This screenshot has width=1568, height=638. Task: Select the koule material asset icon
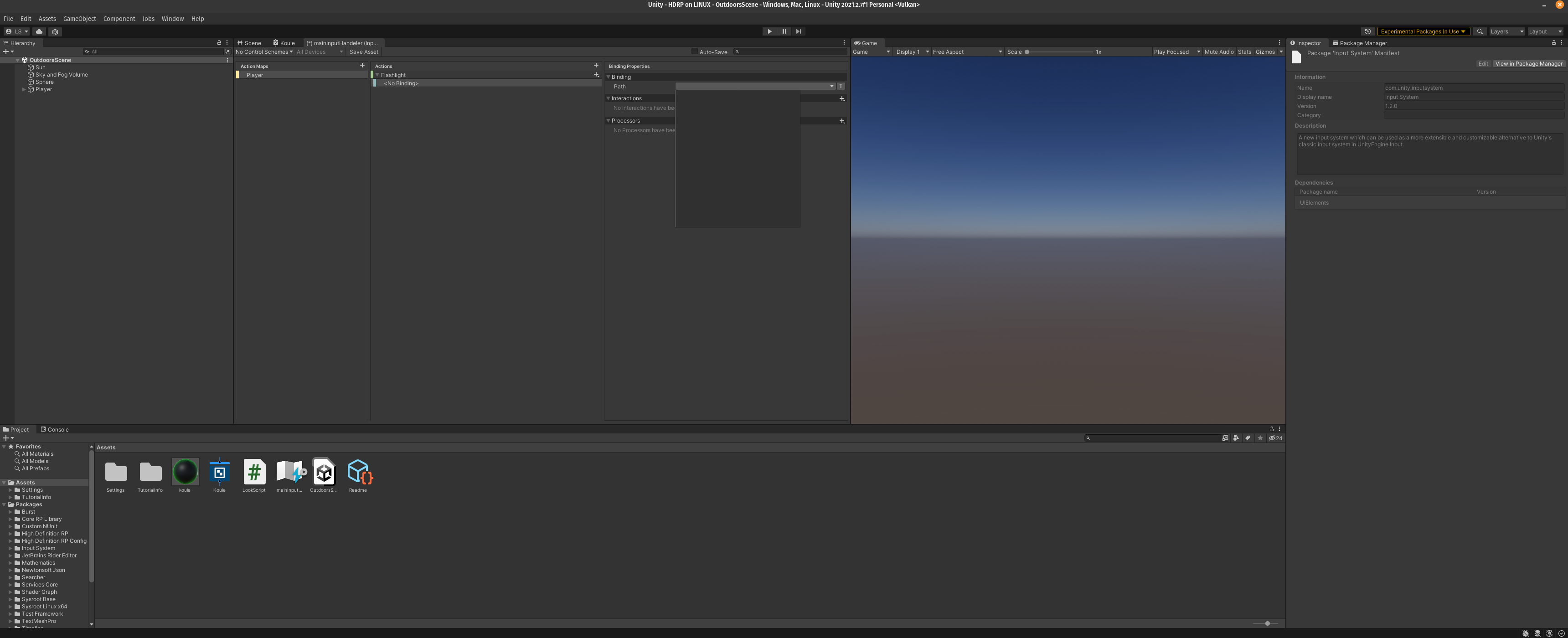(x=185, y=472)
